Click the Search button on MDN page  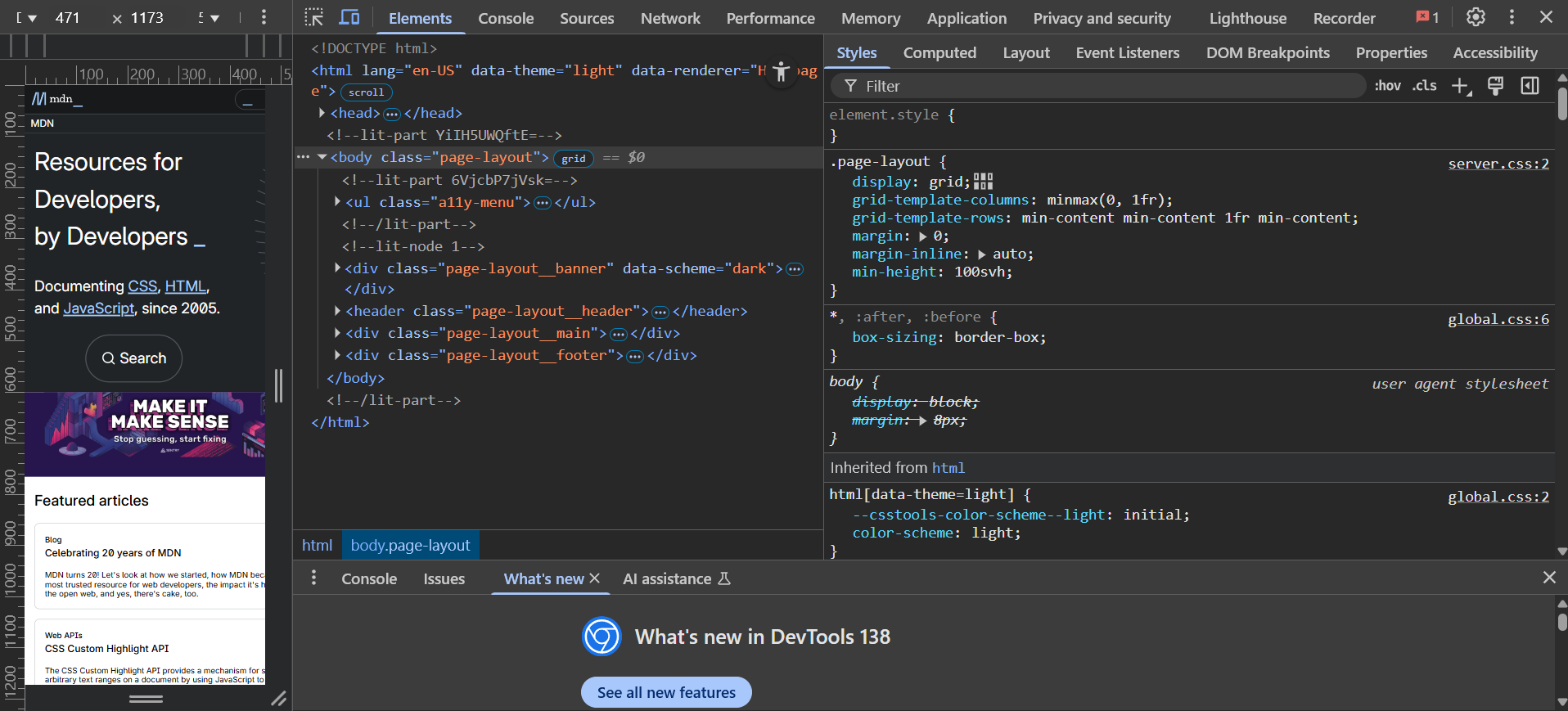click(x=133, y=358)
